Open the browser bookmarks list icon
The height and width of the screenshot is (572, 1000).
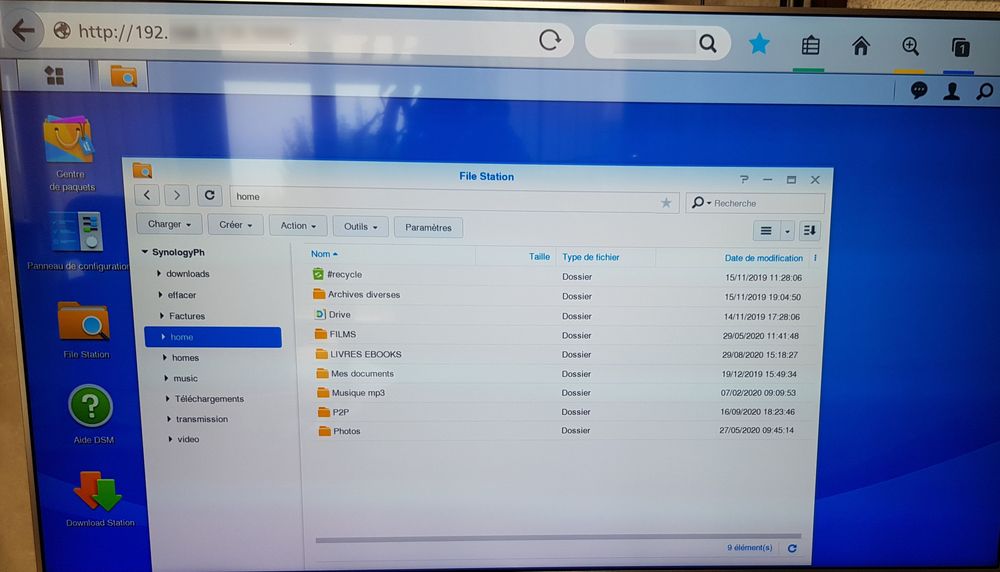click(x=810, y=45)
